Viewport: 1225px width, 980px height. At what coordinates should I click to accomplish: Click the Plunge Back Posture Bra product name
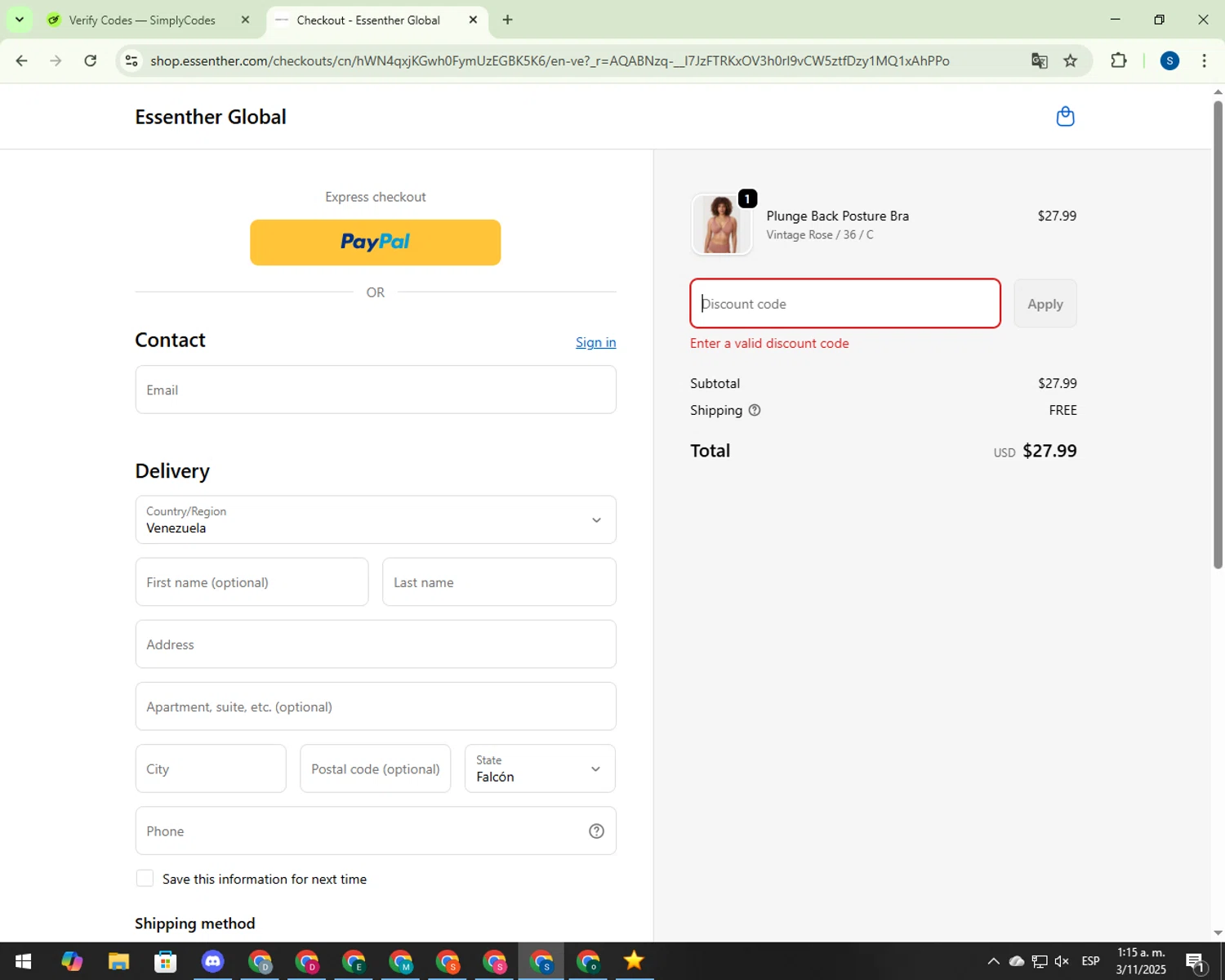837,216
